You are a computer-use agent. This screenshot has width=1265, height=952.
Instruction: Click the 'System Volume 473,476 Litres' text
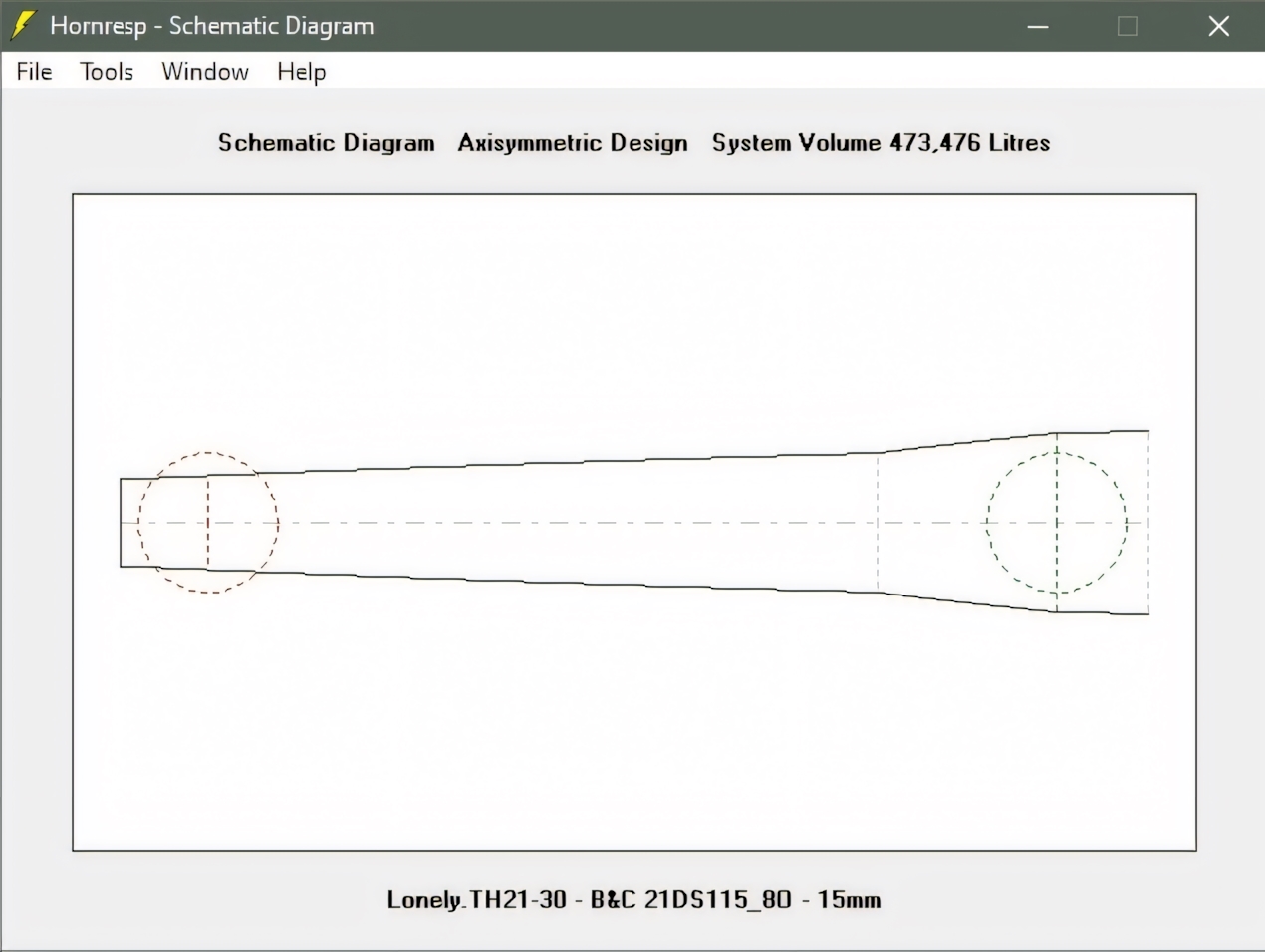tap(881, 143)
